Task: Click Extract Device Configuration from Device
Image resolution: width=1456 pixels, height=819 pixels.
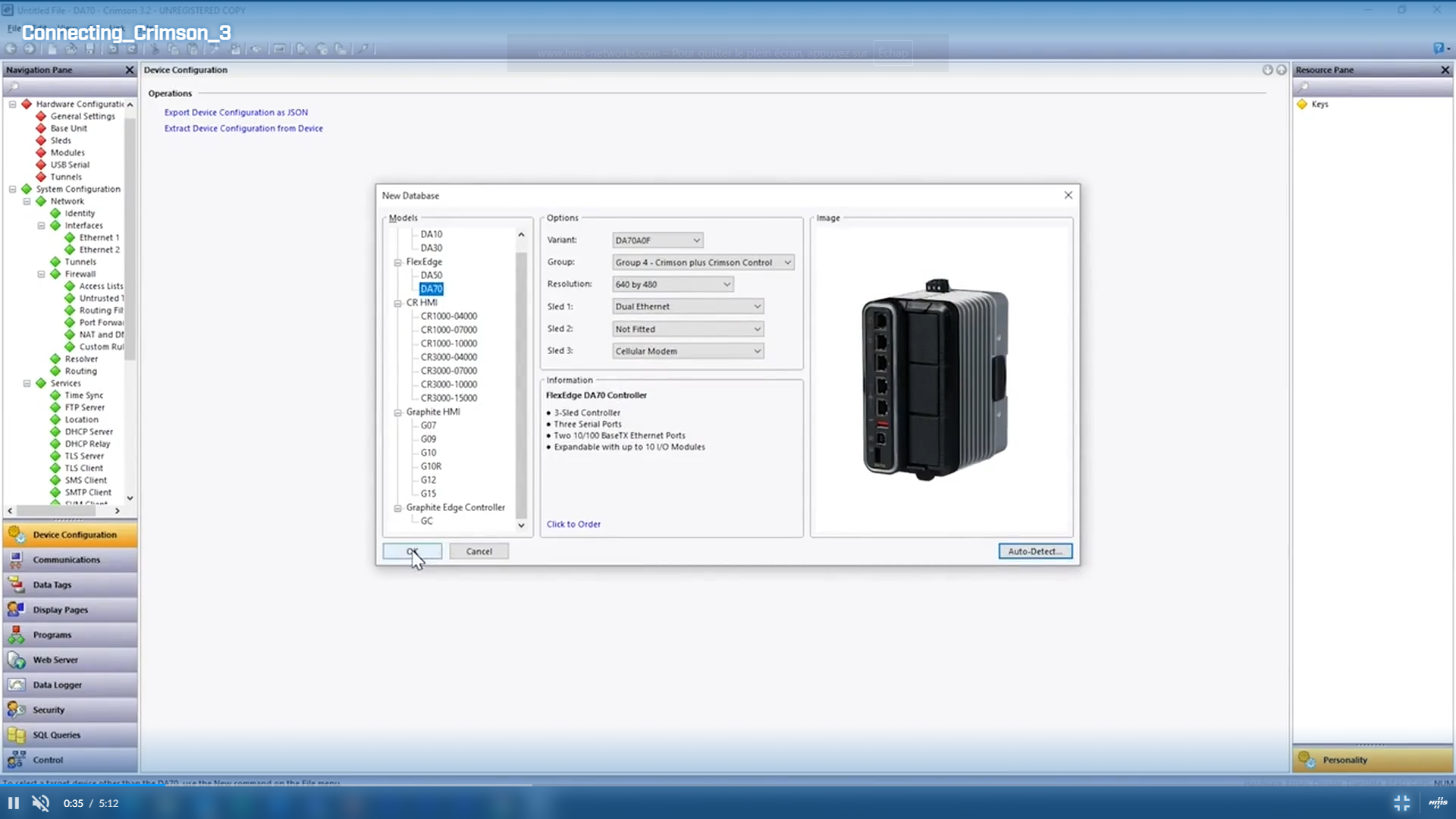Action: pos(243,128)
